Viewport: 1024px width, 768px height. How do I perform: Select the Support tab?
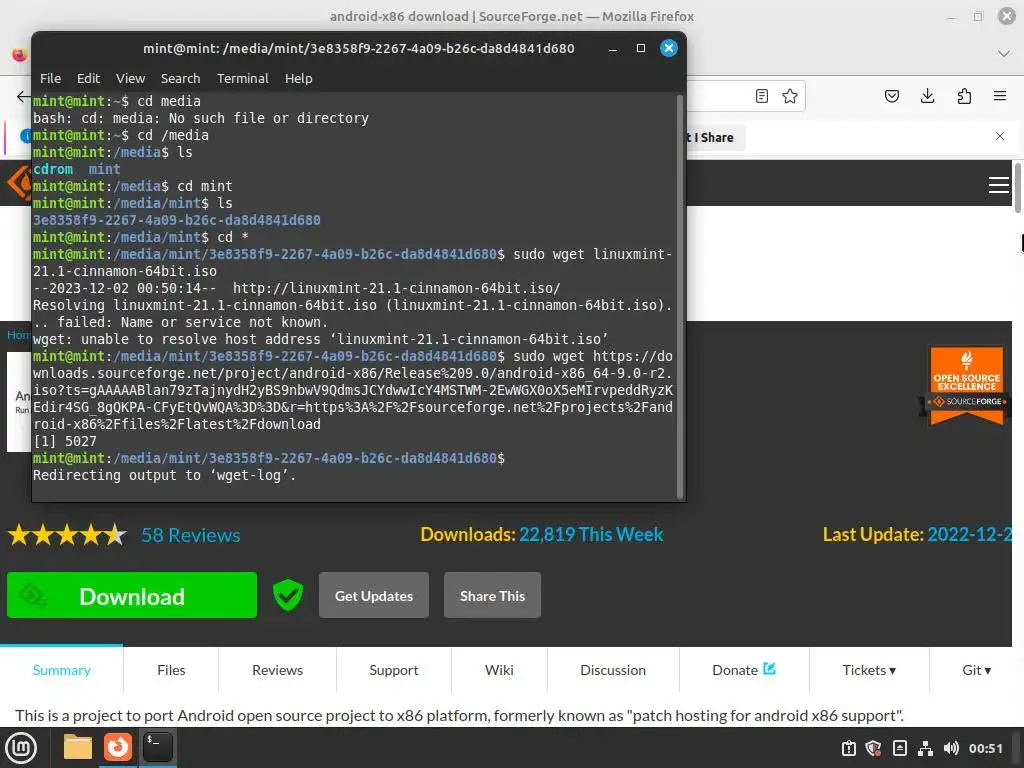pos(394,670)
